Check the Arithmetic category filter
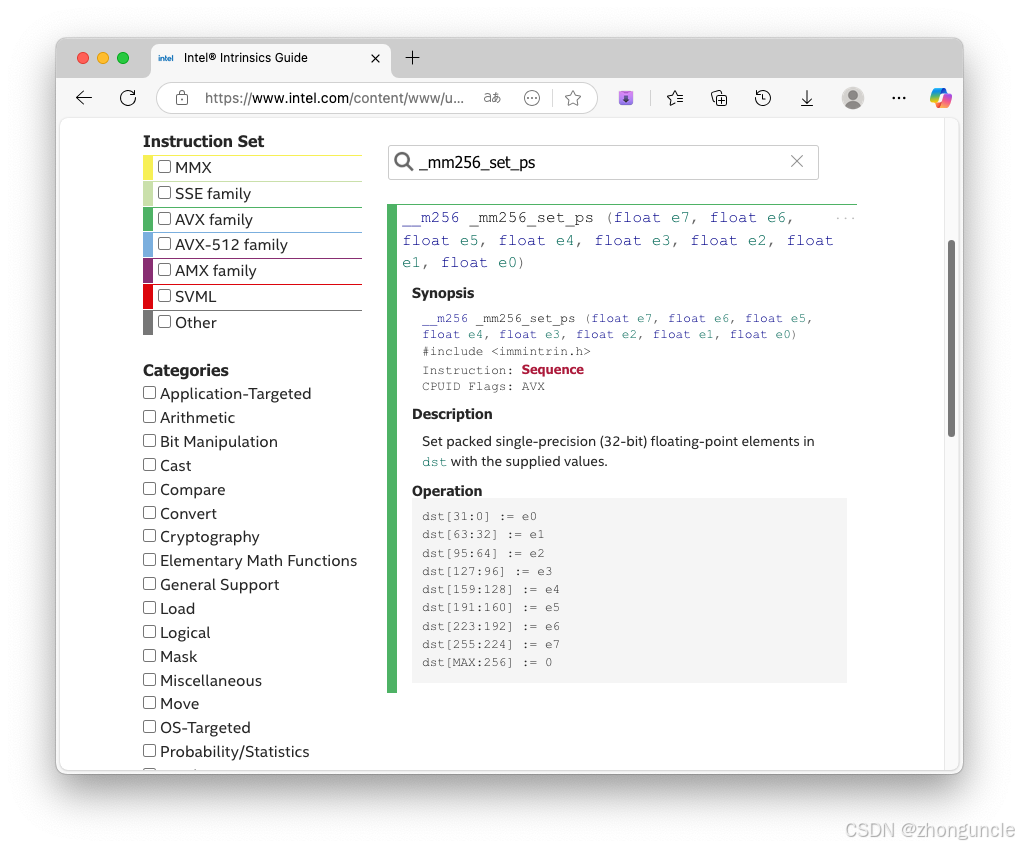This screenshot has width=1019, height=848. tap(148, 416)
